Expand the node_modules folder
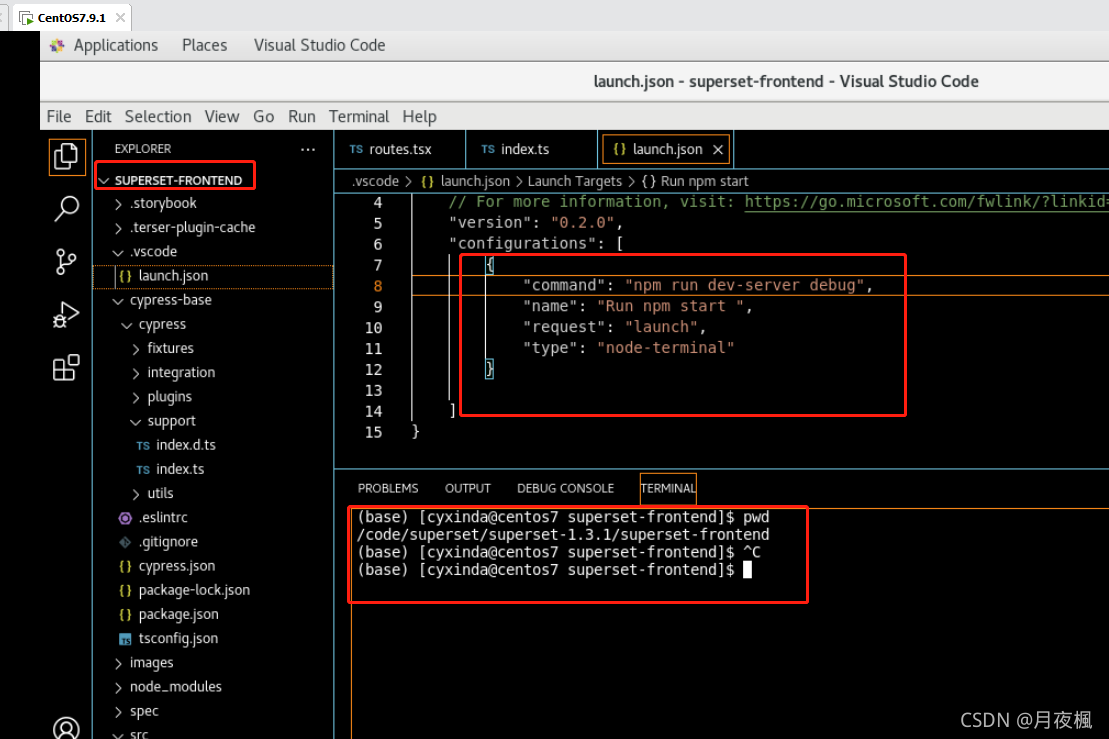 [118, 687]
